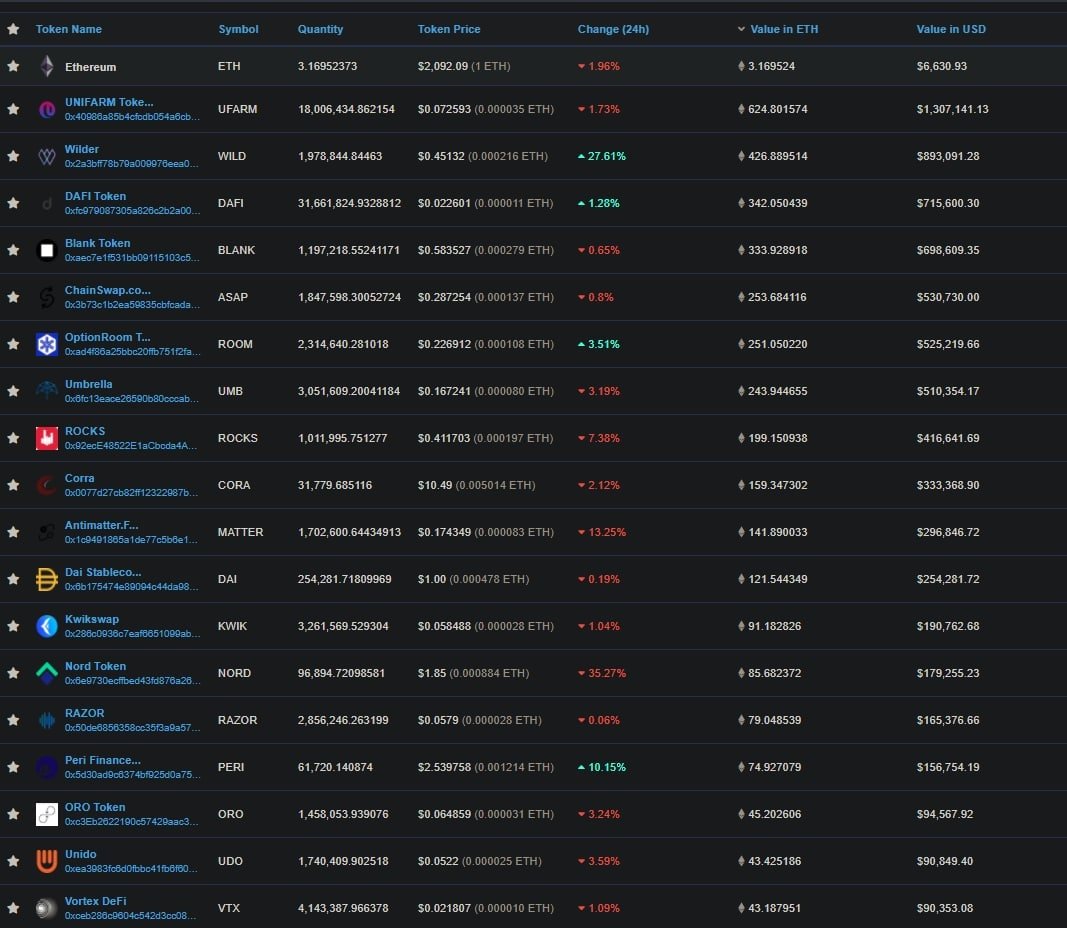The image size is (1067, 928).
Task: Click the ORO Token logo icon
Action: 46,814
